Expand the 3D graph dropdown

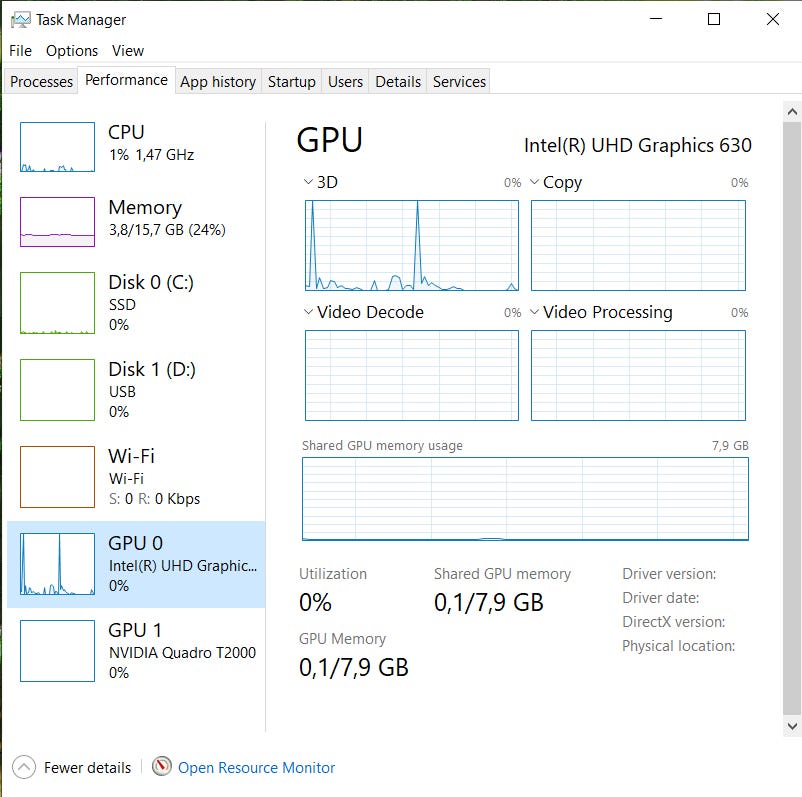click(x=308, y=183)
